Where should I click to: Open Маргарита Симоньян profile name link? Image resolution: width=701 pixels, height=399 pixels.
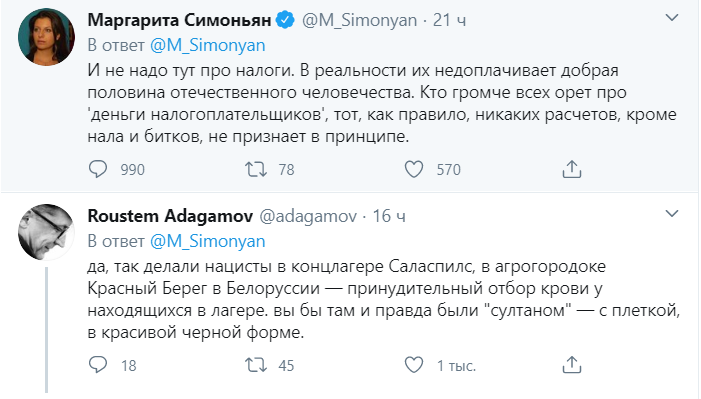click(179, 21)
